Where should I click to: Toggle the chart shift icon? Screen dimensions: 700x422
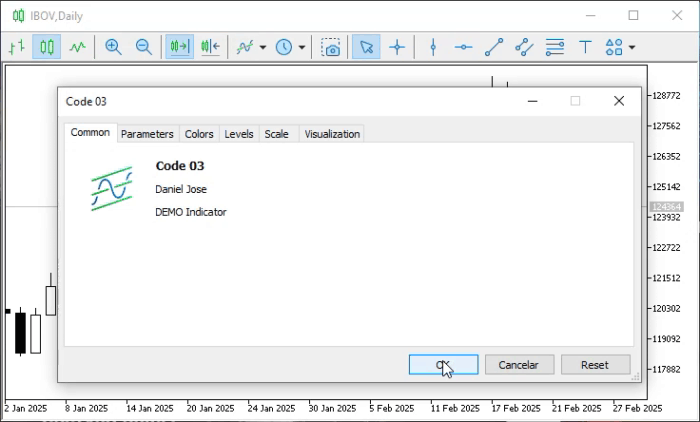[x=210, y=47]
